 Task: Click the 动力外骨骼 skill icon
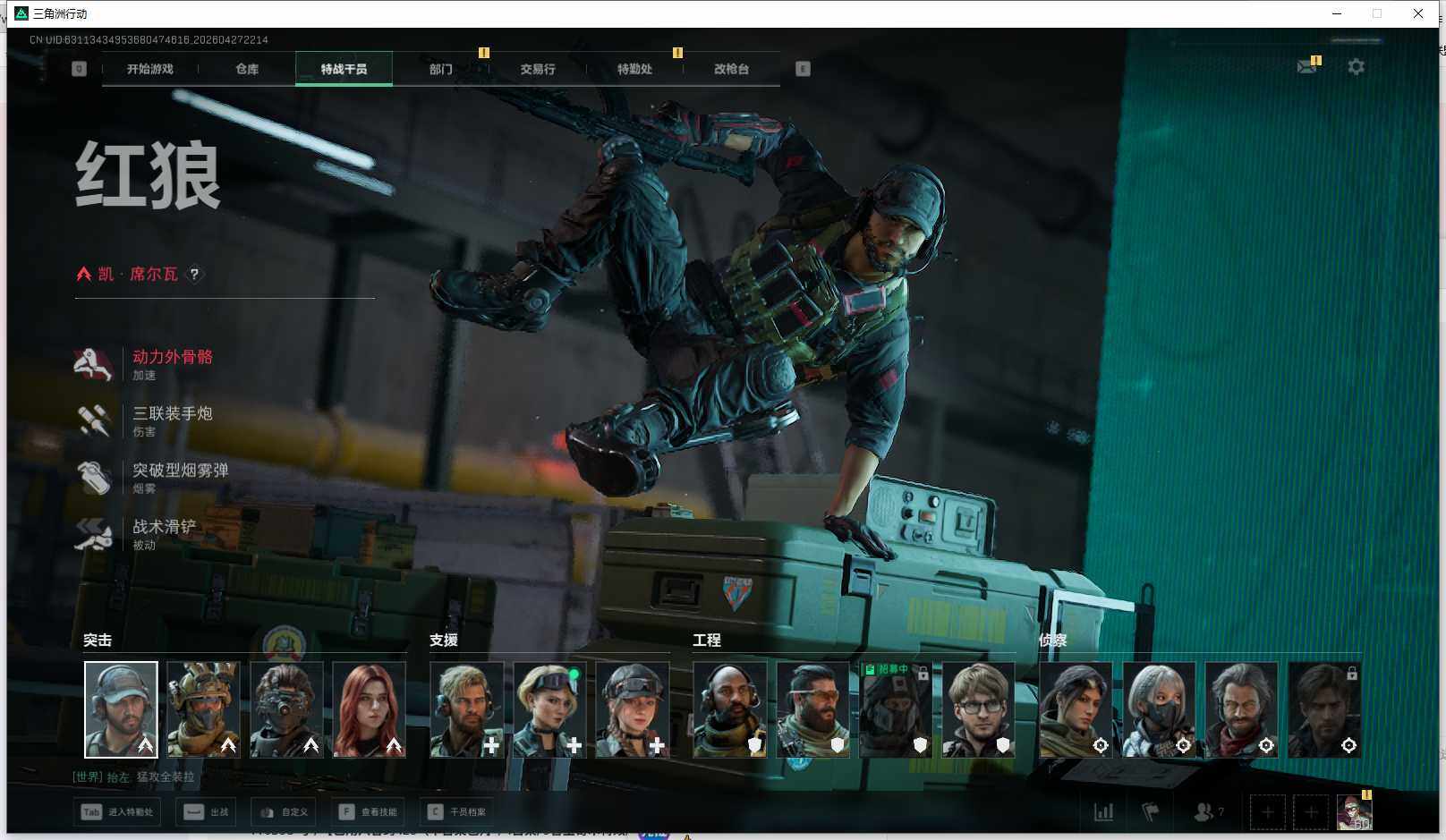93,364
